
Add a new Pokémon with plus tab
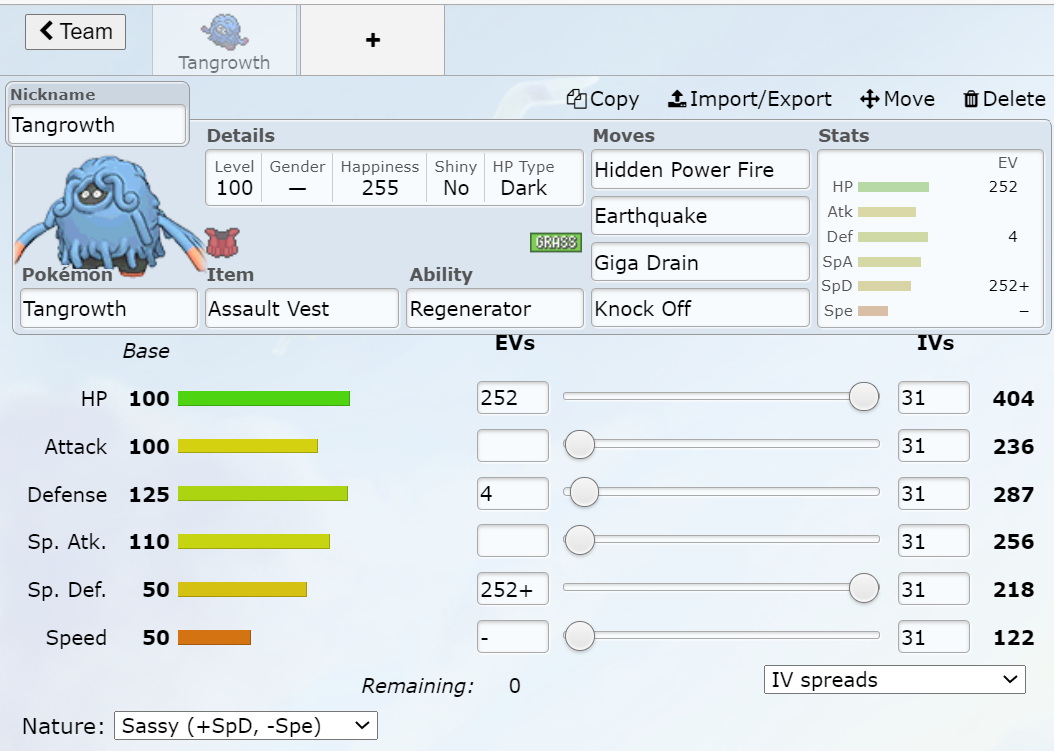point(372,40)
